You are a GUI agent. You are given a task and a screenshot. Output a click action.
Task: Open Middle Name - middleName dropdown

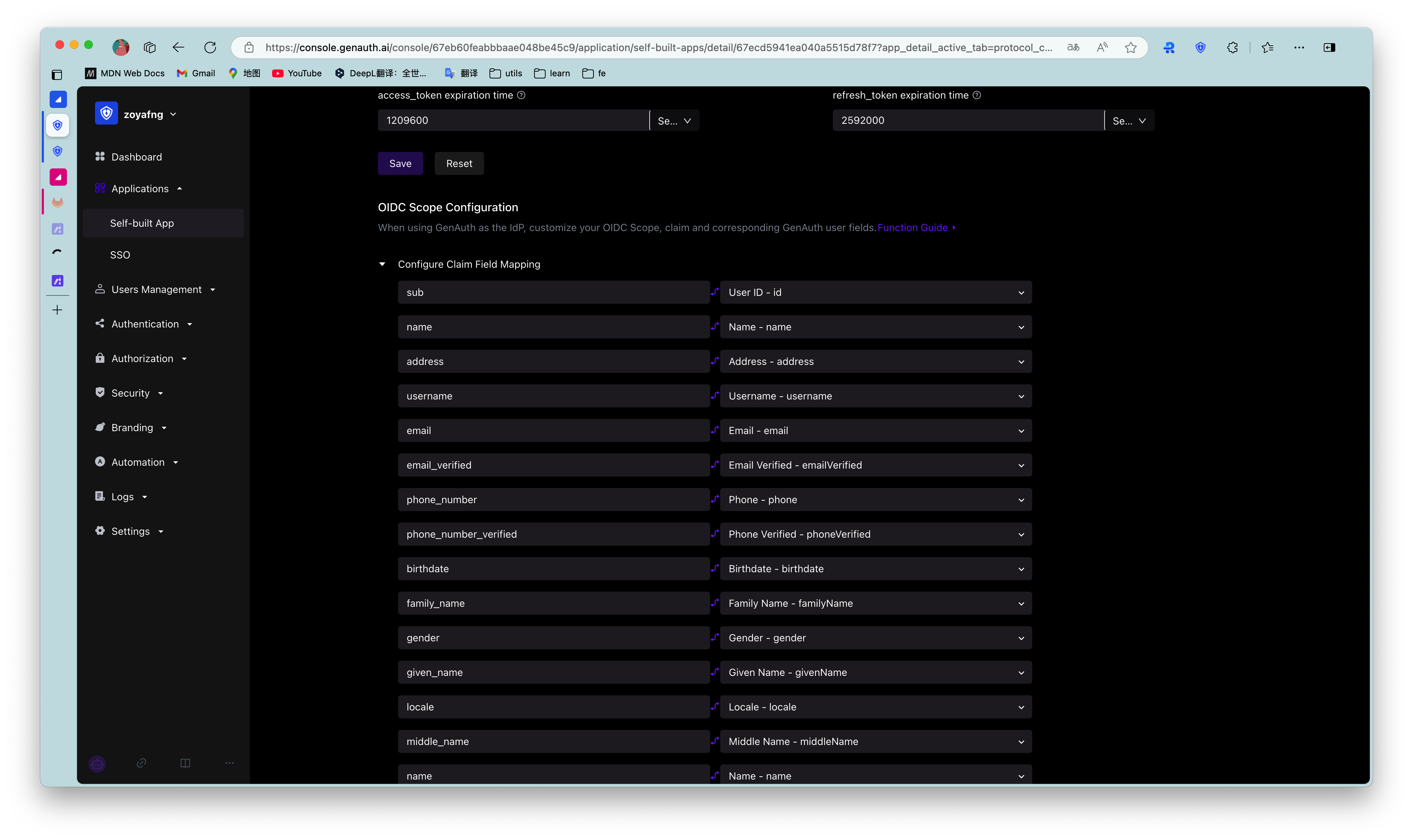click(x=875, y=741)
